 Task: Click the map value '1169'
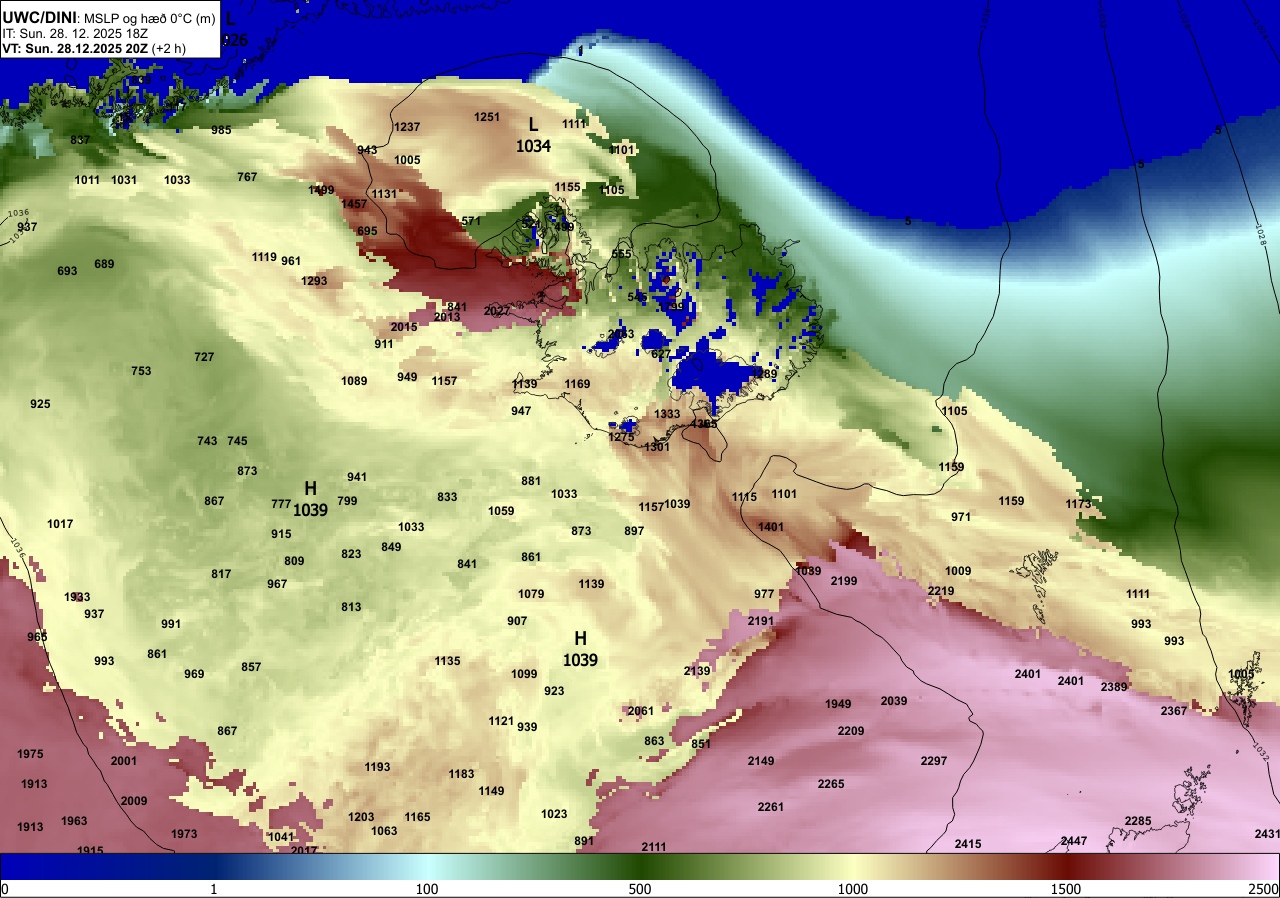[577, 384]
